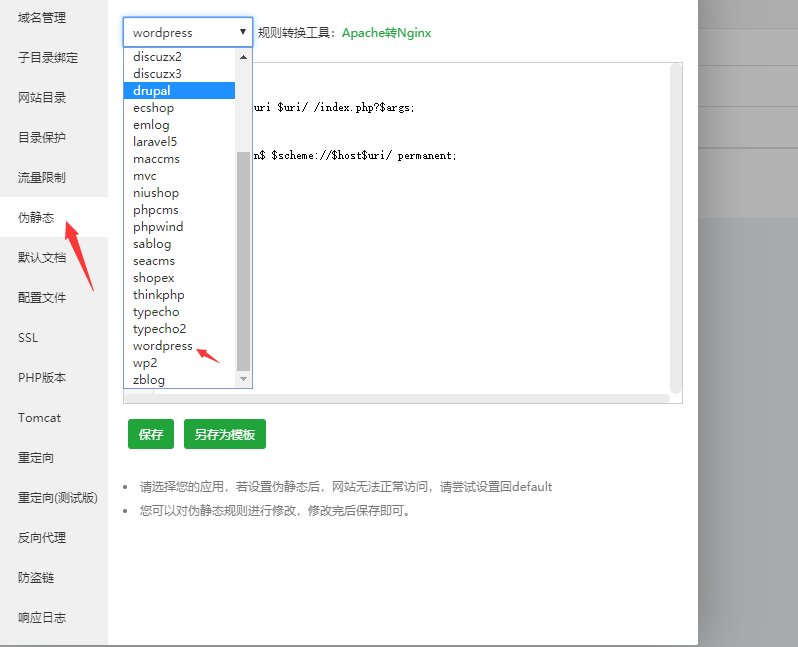This screenshot has width=798, height=647.
Task: Open the 子目录绑定 sidebar tab
Action: (x=53, y=58)
